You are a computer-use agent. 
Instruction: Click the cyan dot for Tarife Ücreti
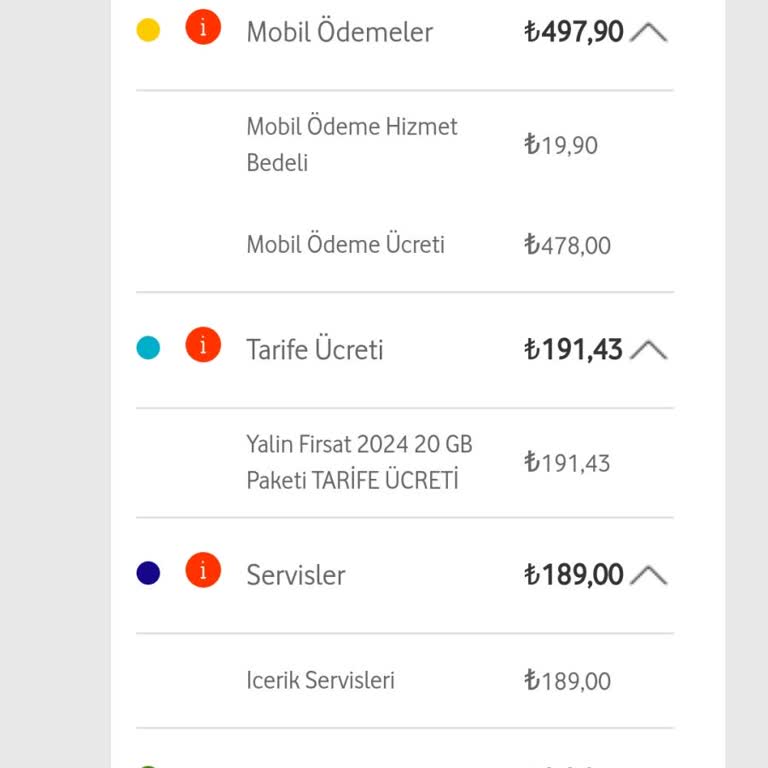148,348
